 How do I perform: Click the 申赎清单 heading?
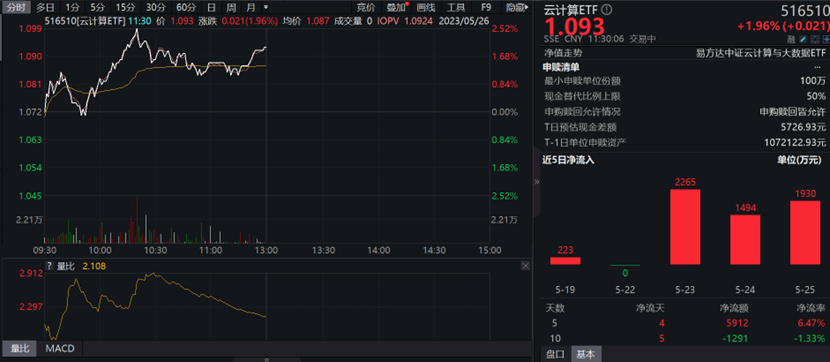coord(562,67)
